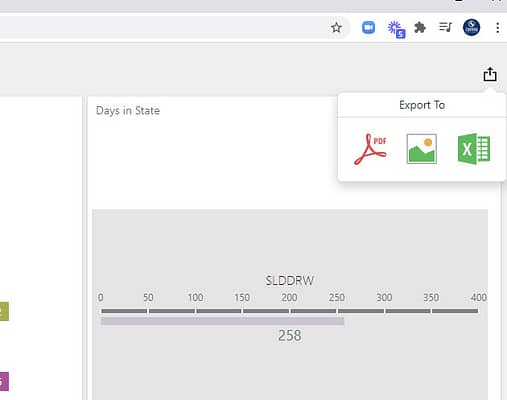507x400 pixels.
Task: Export the dashboard as an image
Action: [x=422, y=149]
